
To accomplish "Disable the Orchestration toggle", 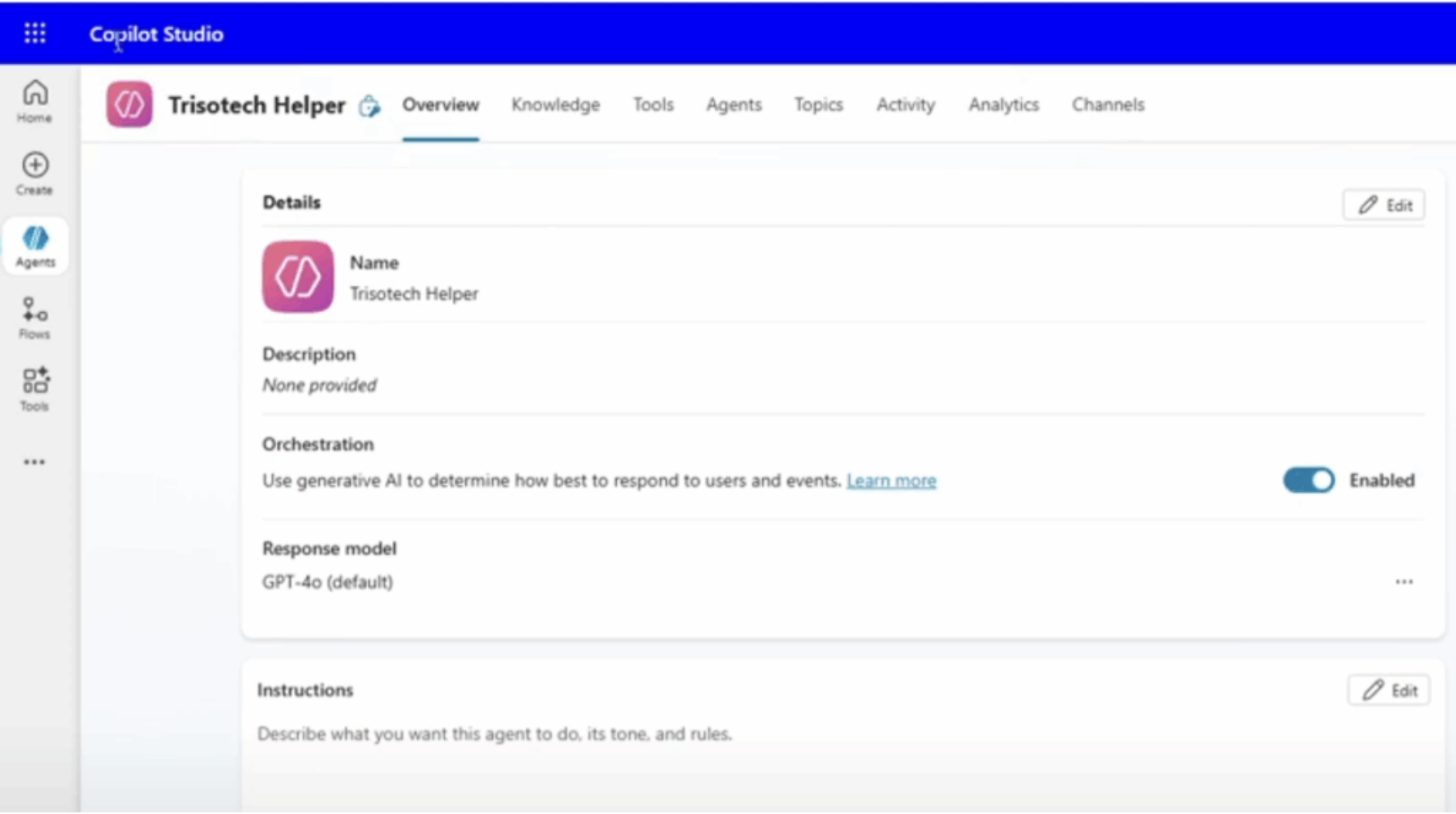I will 1308,480.
